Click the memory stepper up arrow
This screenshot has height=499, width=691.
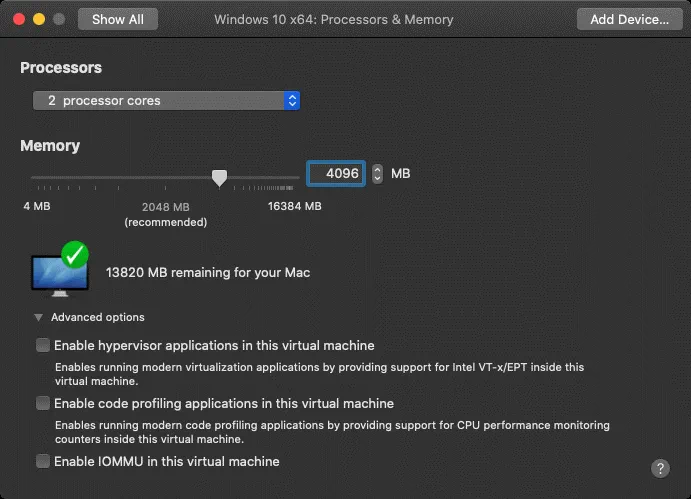click(377, 169)
